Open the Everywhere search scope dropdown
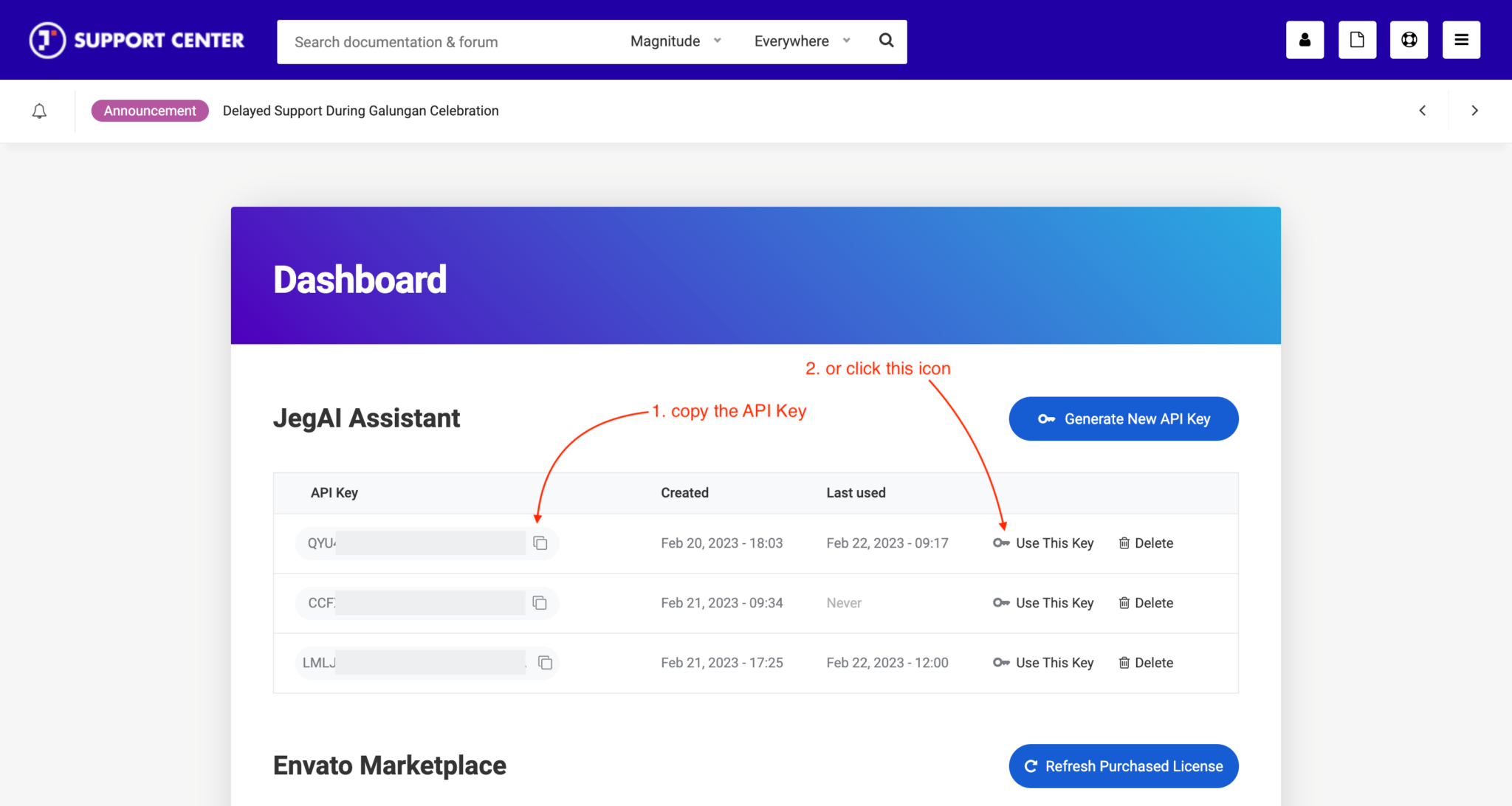 800,41
